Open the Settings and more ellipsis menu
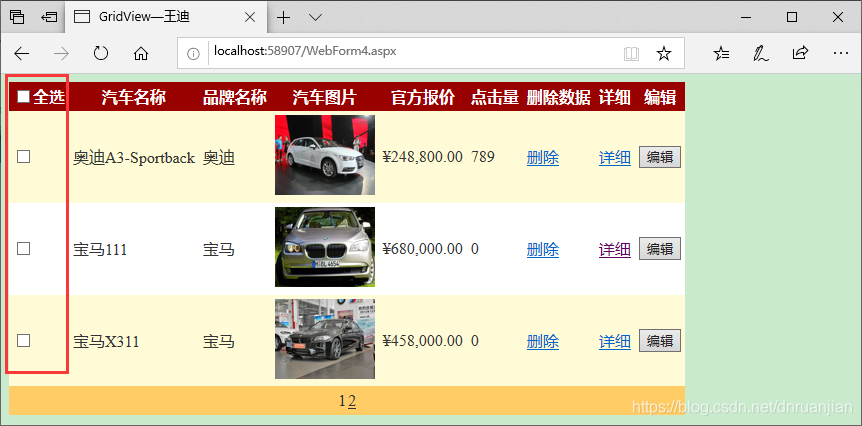The height and width of the screenshot is (426, 862). (x=841, y=53)
